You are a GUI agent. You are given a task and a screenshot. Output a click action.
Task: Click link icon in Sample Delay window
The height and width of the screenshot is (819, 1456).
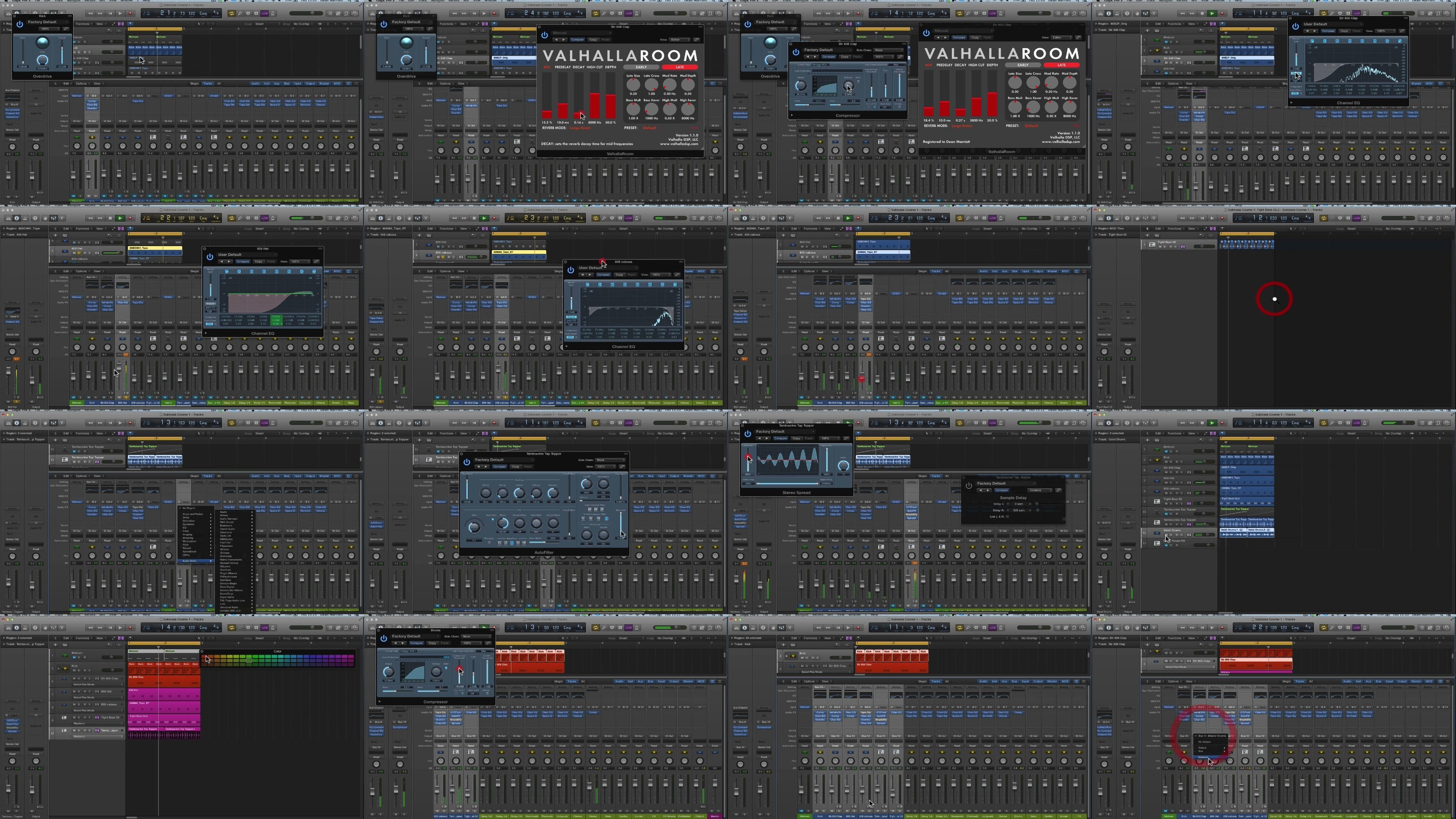click(1058, 490)
